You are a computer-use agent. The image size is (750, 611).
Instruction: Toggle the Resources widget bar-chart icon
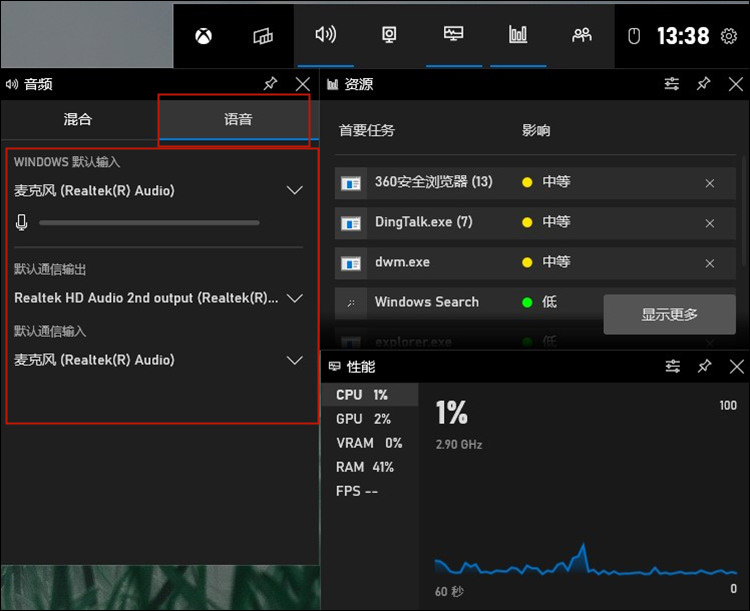[518, 34]
